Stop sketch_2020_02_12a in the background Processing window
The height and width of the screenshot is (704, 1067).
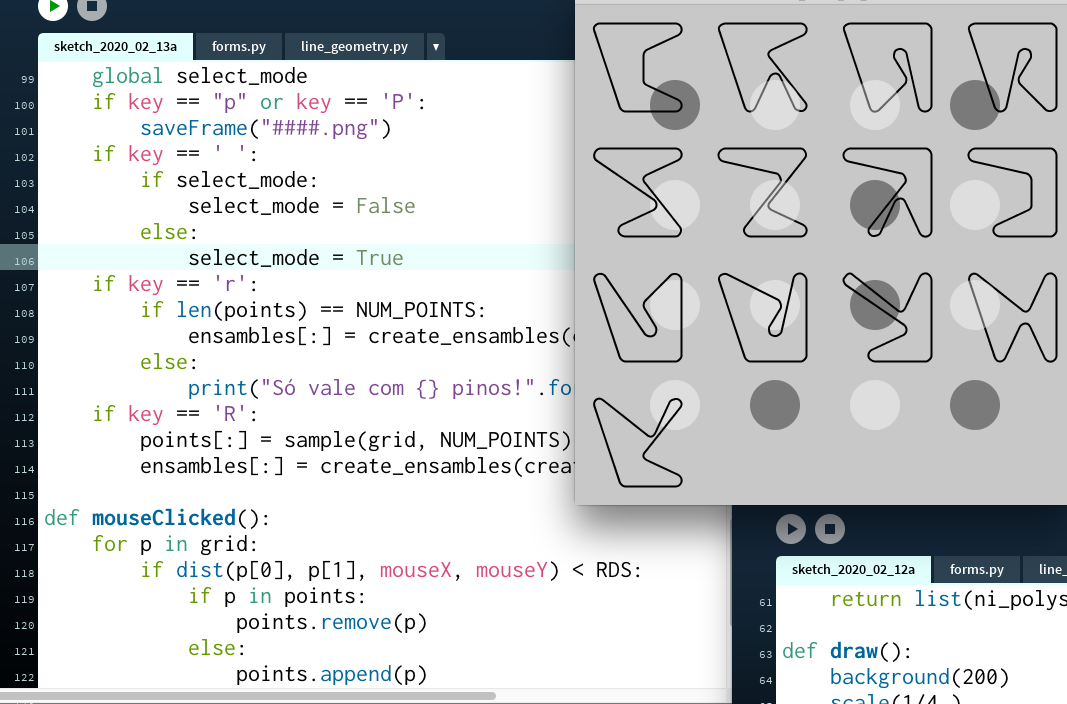click(830, 529)
